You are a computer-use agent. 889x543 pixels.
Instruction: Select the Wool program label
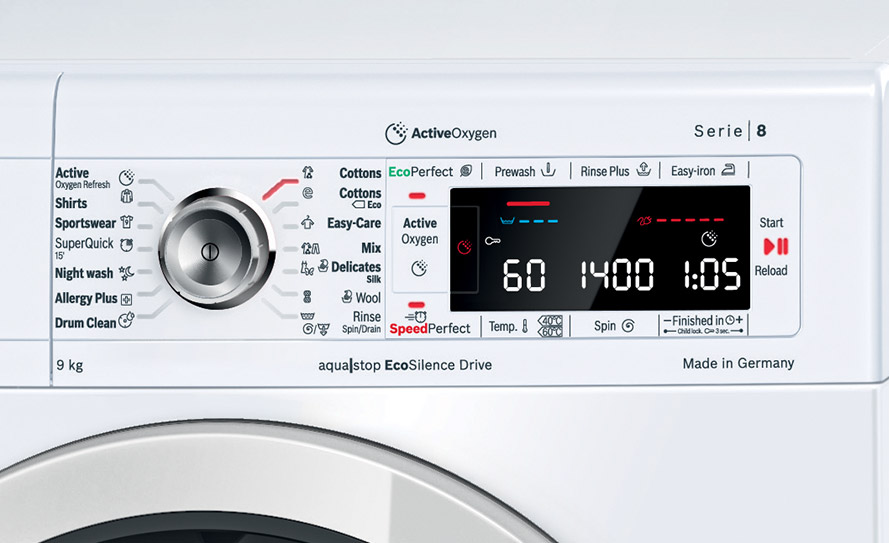pos(368,298)
